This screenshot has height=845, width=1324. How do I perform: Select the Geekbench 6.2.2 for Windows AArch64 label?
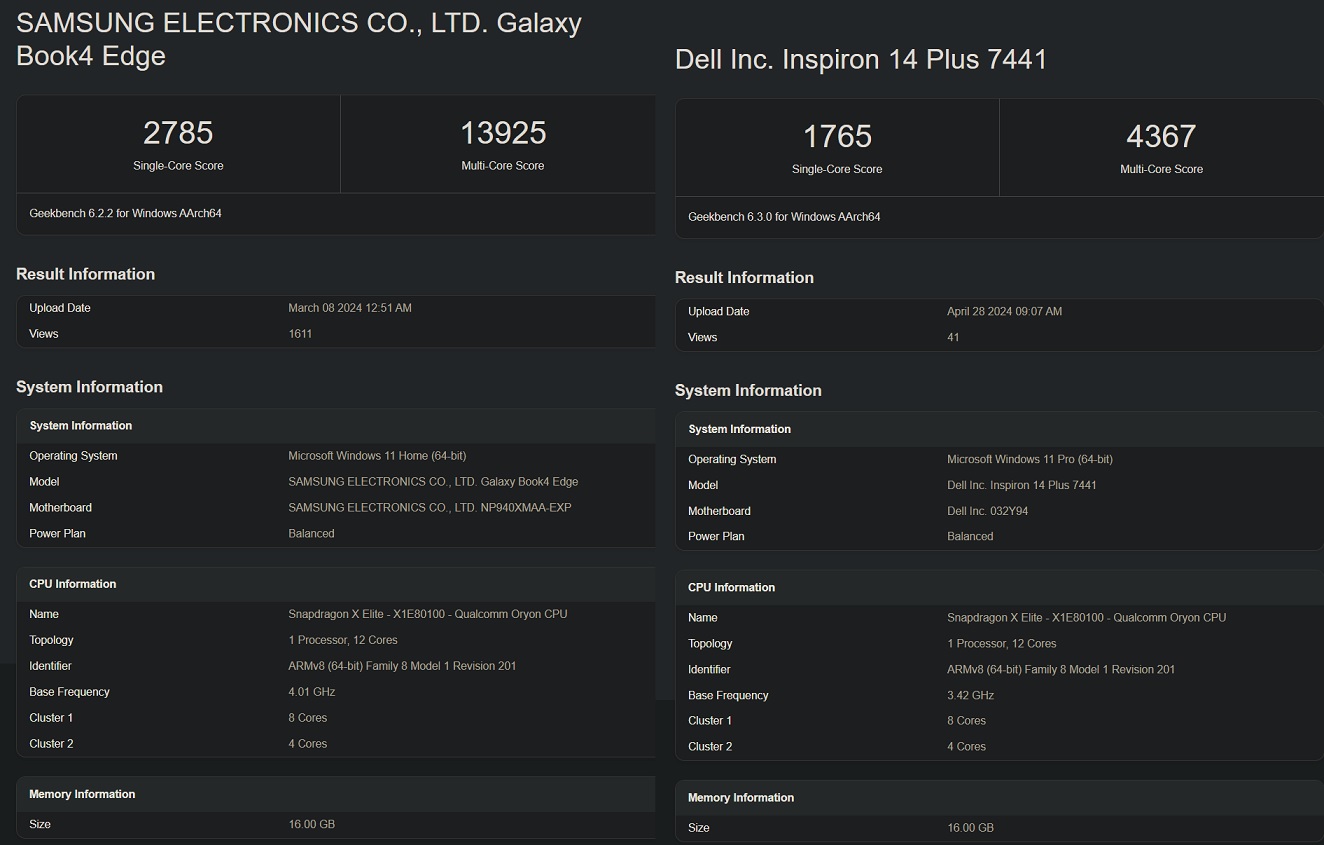pyautogui.click(x=124, y=213)
